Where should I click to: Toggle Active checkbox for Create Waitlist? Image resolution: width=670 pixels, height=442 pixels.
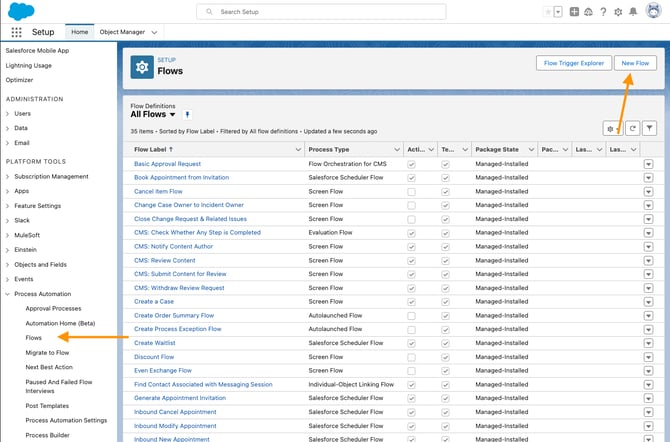point(412,343)
